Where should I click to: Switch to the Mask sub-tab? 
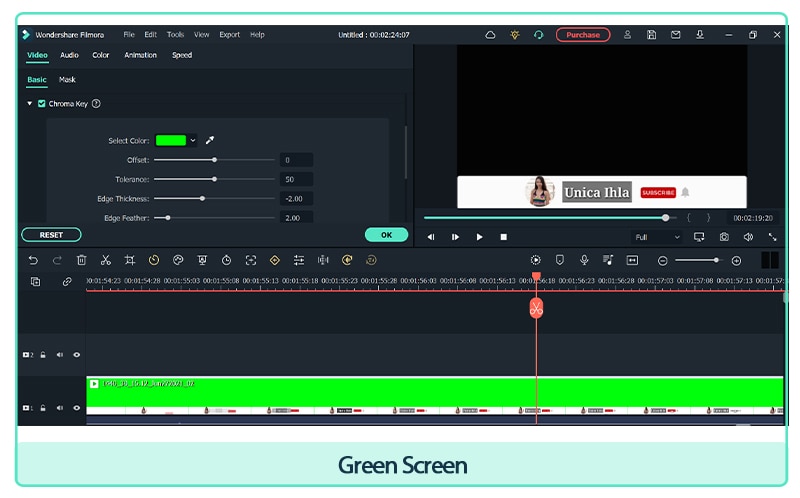pyautogui.click(x=67, y=80)
